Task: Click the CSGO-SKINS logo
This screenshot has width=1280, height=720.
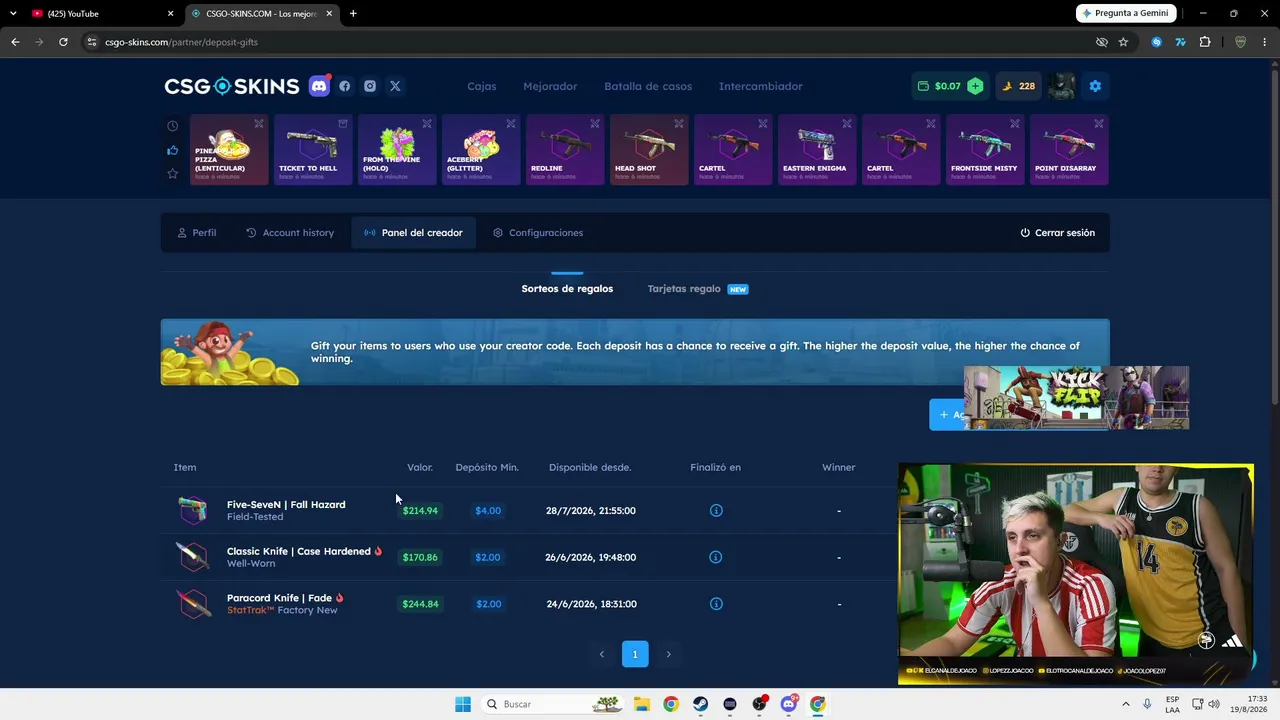Action: 232,86
